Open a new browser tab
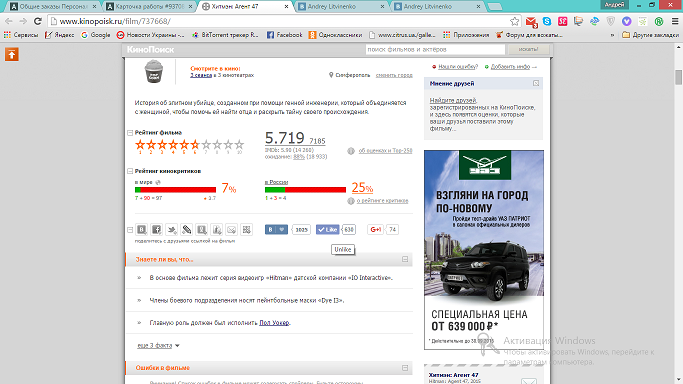This screenshot has height=384, width=683. tap(494, 7)
